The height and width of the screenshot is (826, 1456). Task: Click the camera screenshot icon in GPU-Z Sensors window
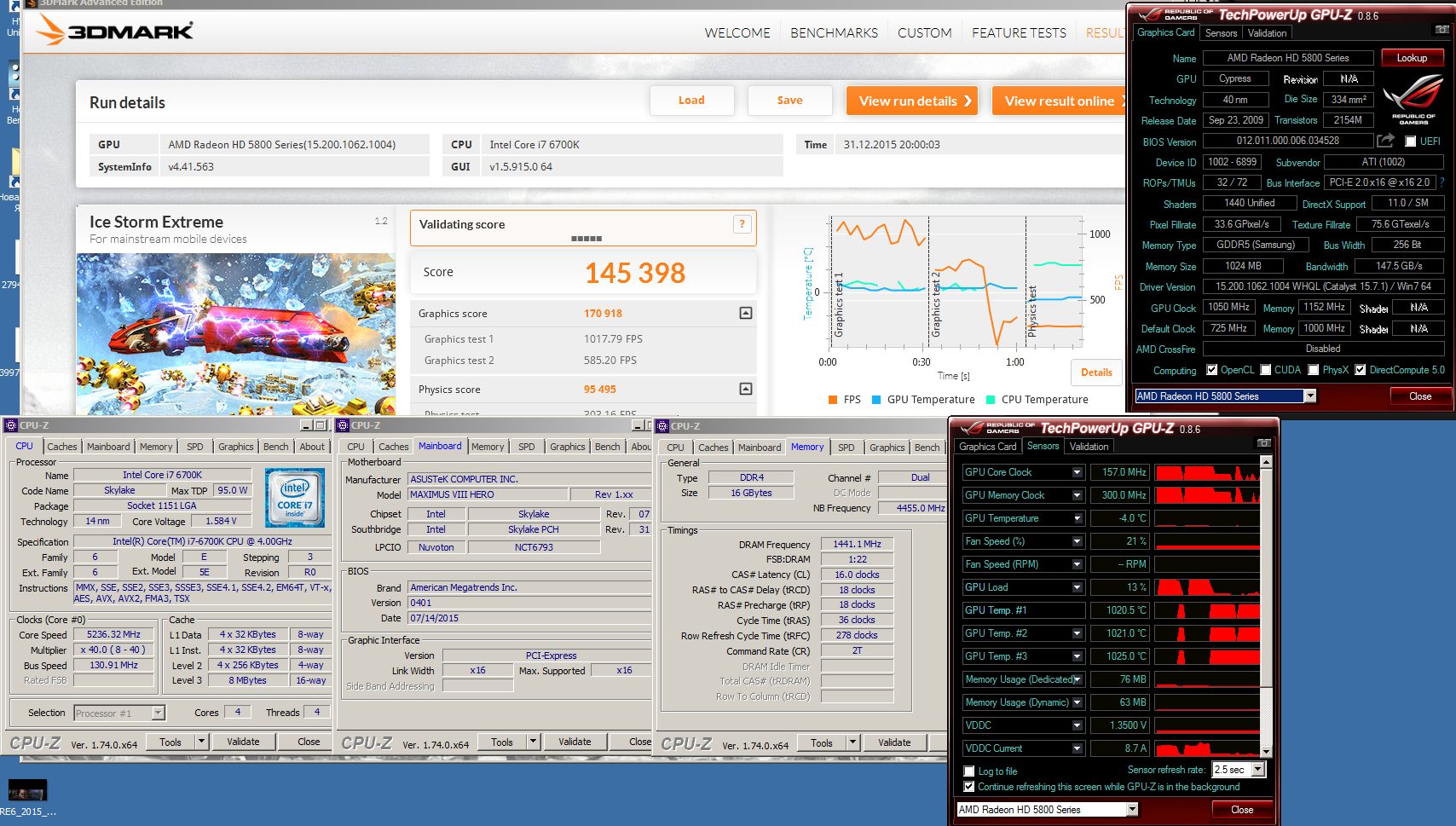pos(1264,443)
